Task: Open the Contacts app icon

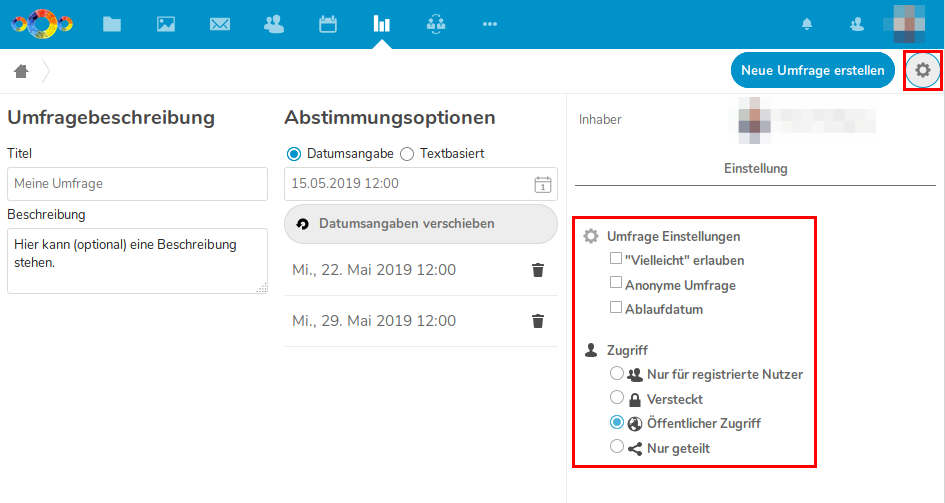Action: pyautogui.click(x=274, y=24)
